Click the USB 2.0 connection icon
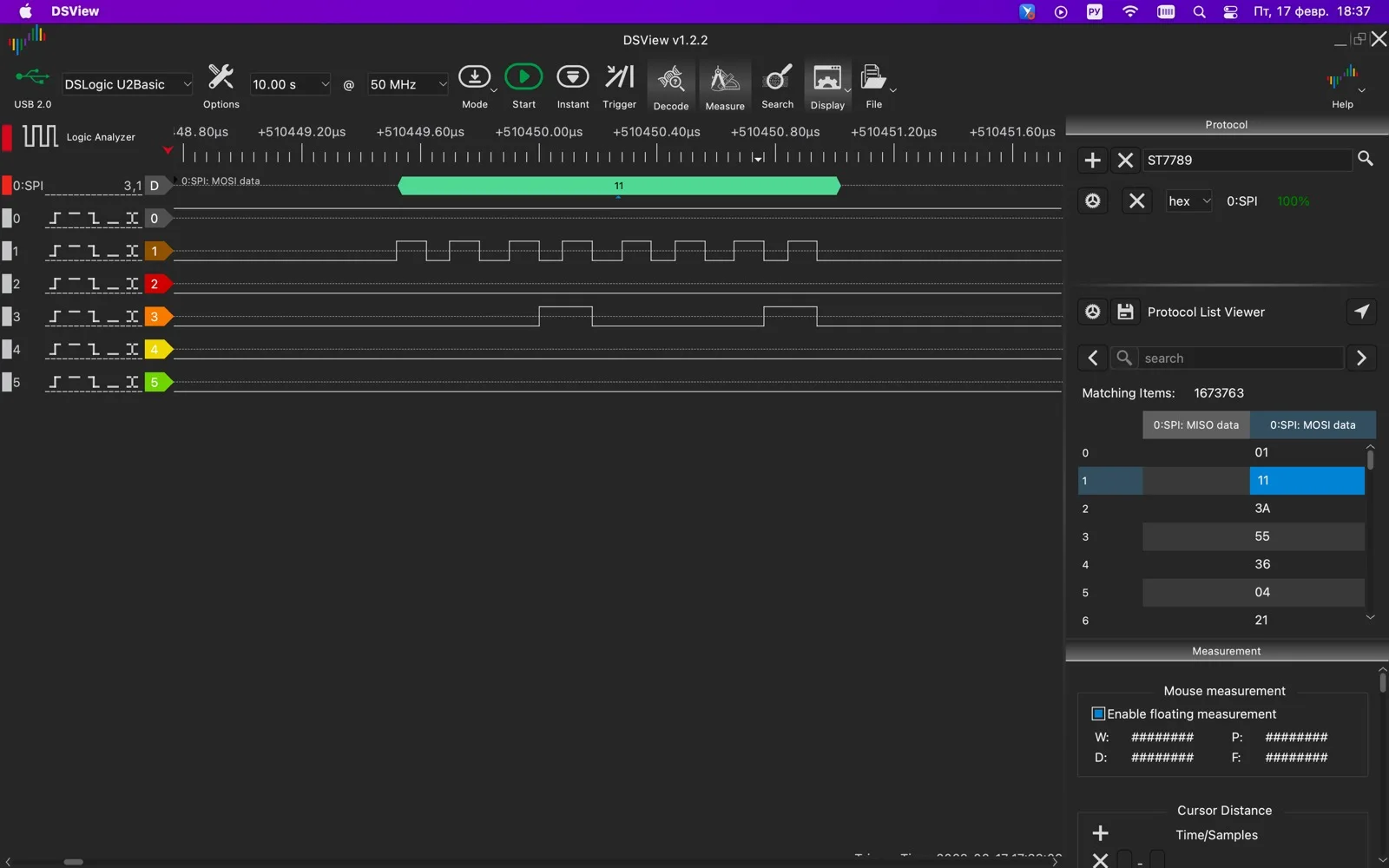The height and width of the screenshot is (868, 1389). 32,77
